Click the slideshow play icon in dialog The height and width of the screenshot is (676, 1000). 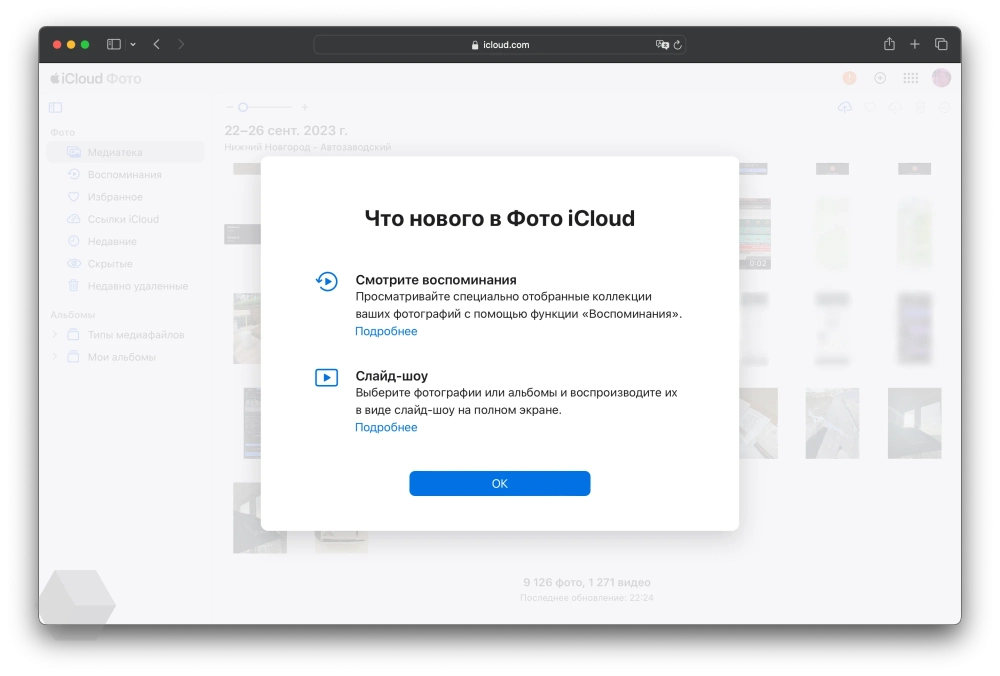[x=326, y=377]
